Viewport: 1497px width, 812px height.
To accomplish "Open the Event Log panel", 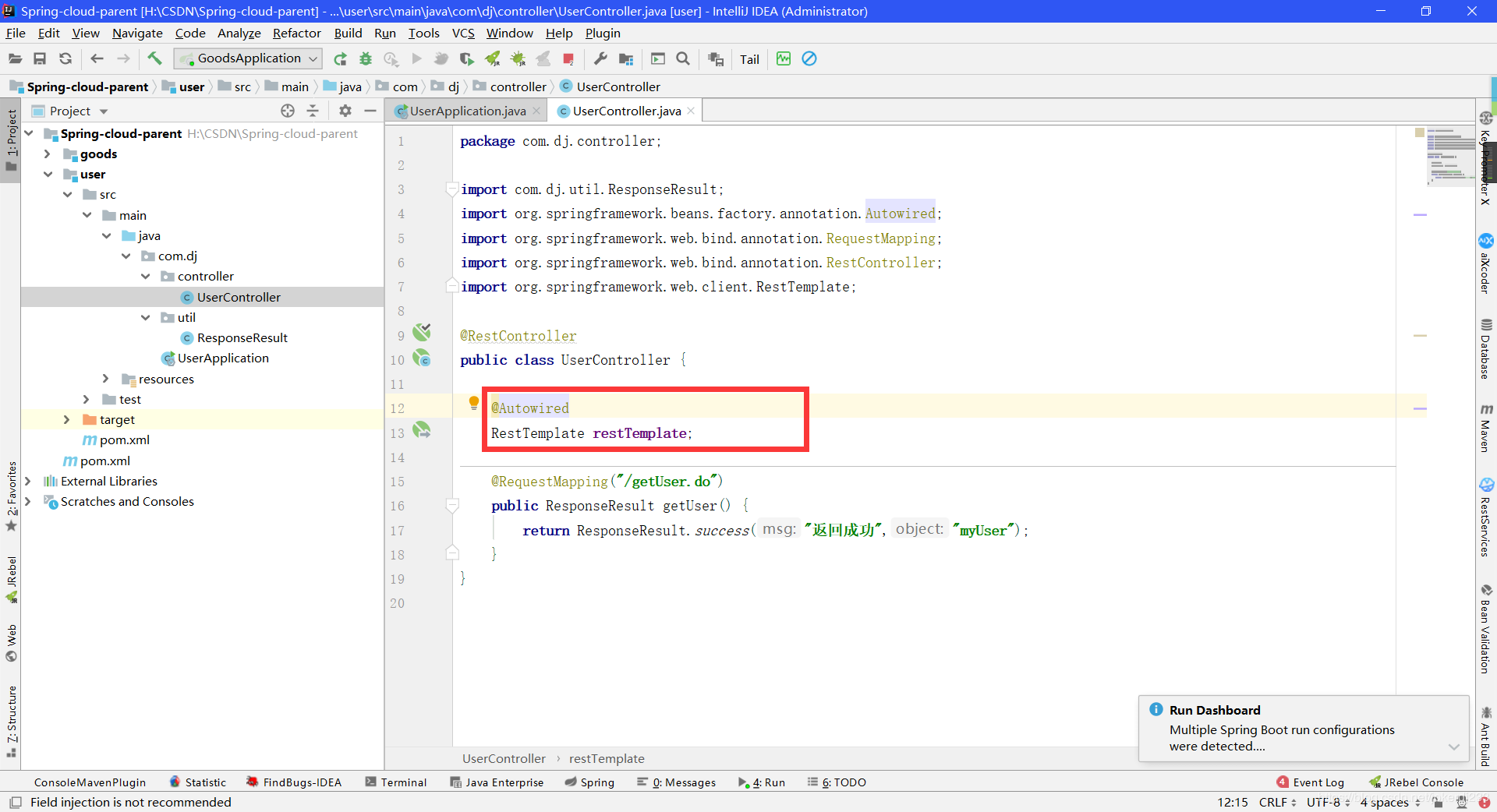I will (x=1311, y=782).
